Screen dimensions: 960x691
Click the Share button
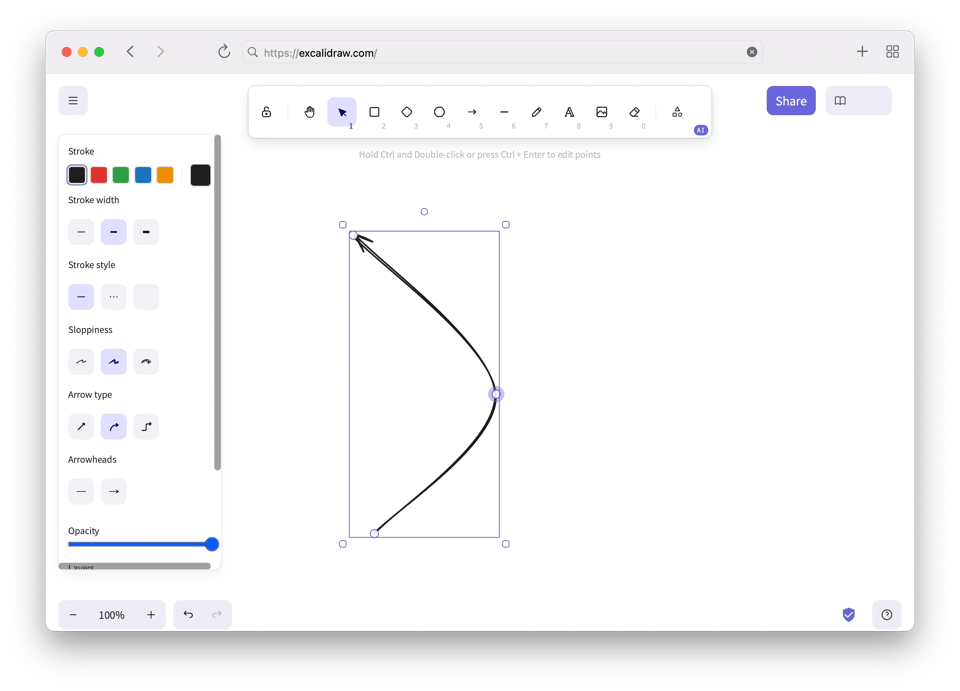(x=790, y=100)
